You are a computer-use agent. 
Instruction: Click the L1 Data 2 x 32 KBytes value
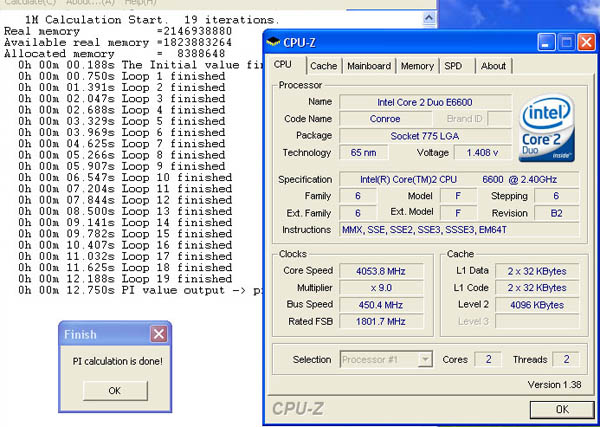(x=537, y=271)
